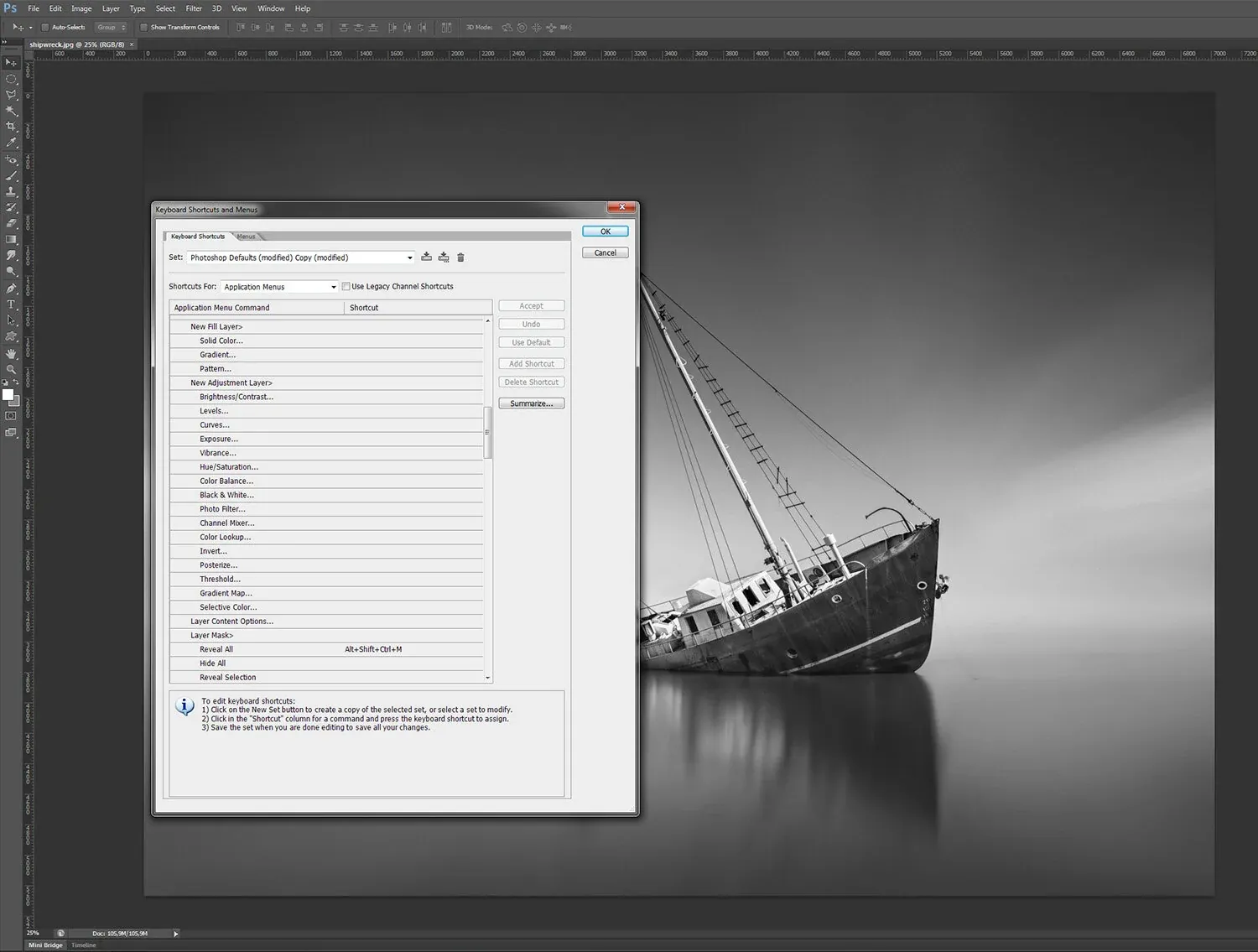The image size is (1258, 952).
Task: Enable Use Legacy Channel Shortcuts
Action: 346,286
